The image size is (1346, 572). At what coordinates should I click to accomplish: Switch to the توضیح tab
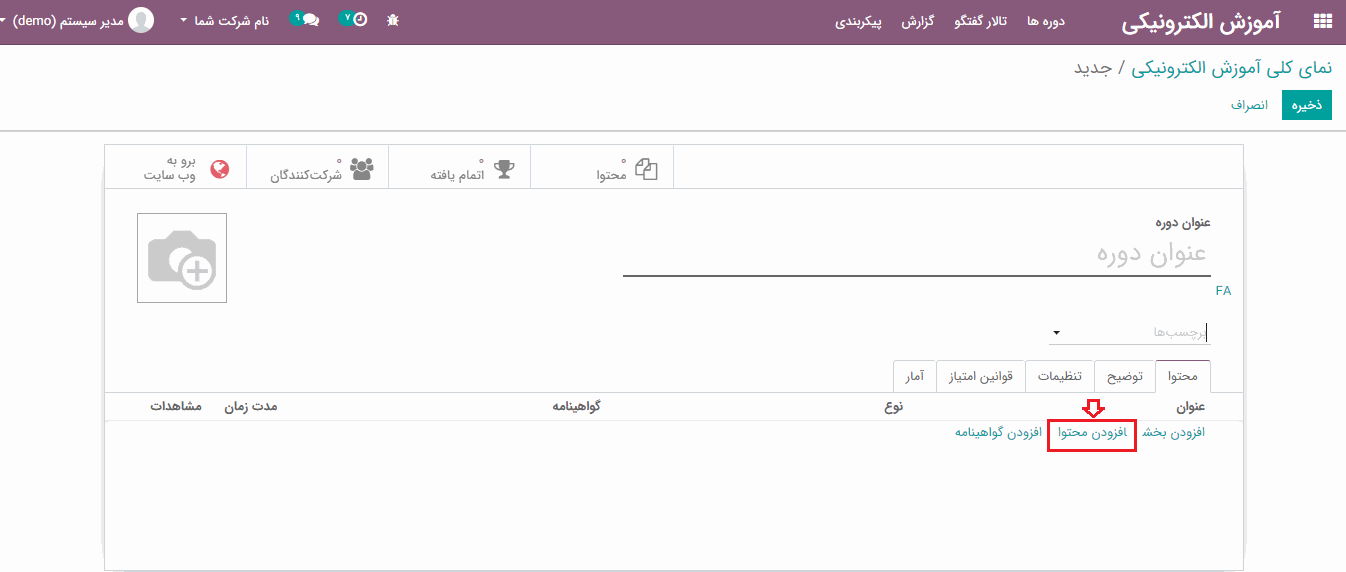1125,377
